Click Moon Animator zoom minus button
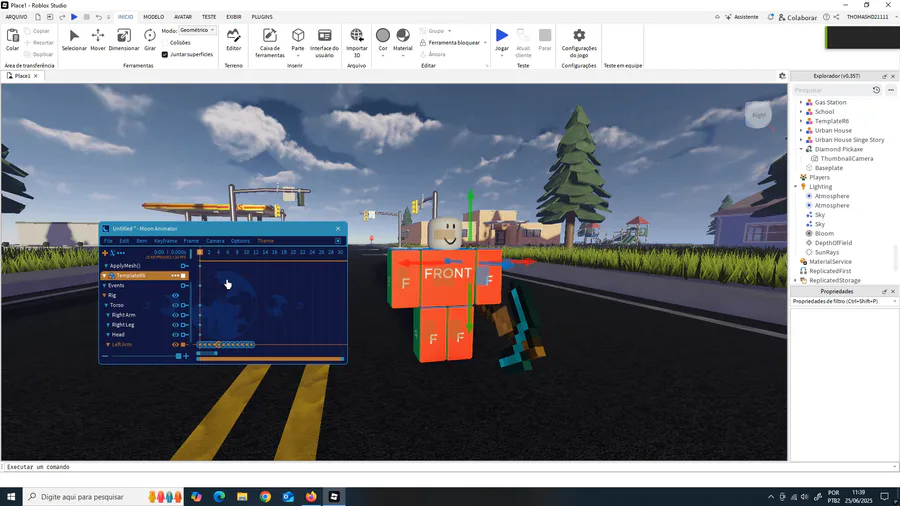900x506 pixels. (105, 356)
